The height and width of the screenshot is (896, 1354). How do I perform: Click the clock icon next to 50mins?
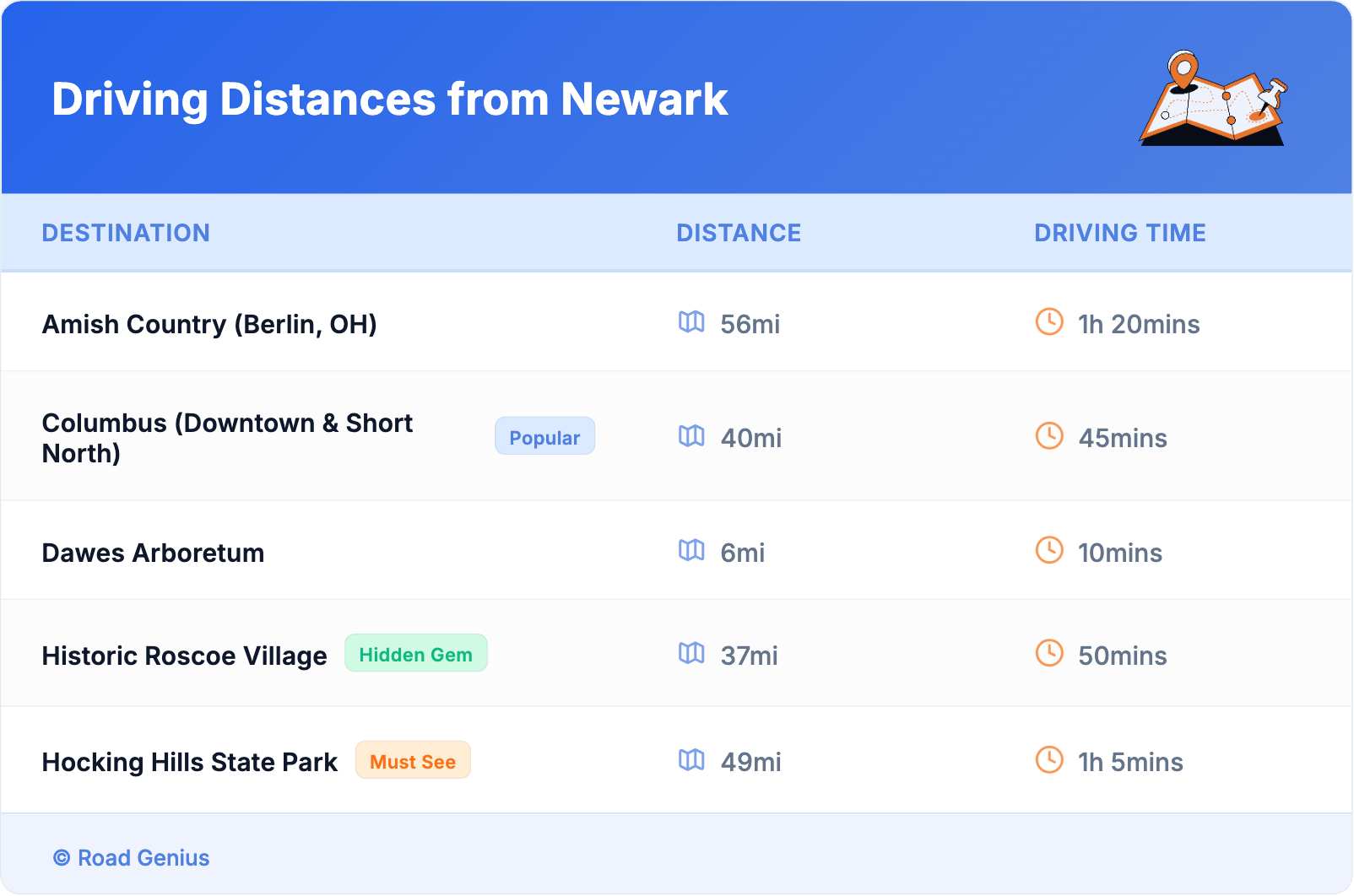point(1049,653)
